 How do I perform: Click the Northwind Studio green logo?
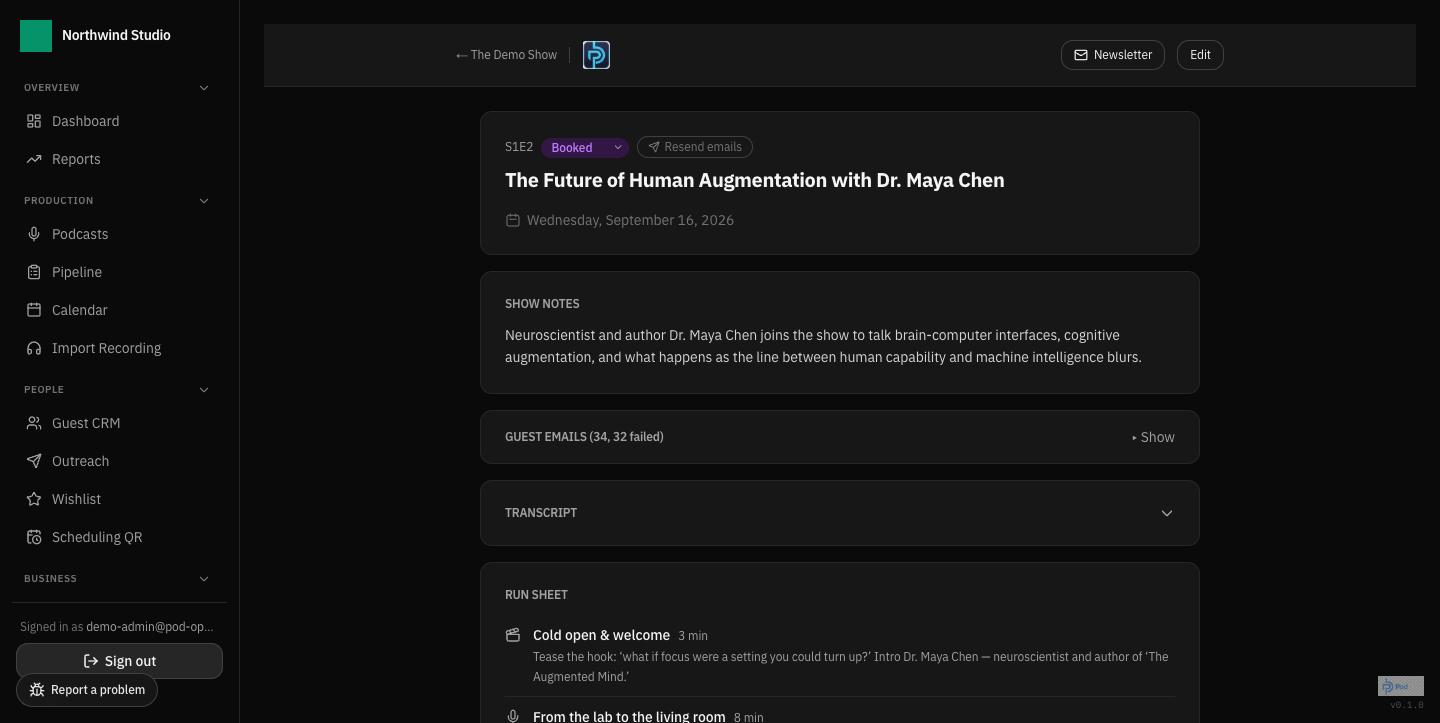(36, 35)
